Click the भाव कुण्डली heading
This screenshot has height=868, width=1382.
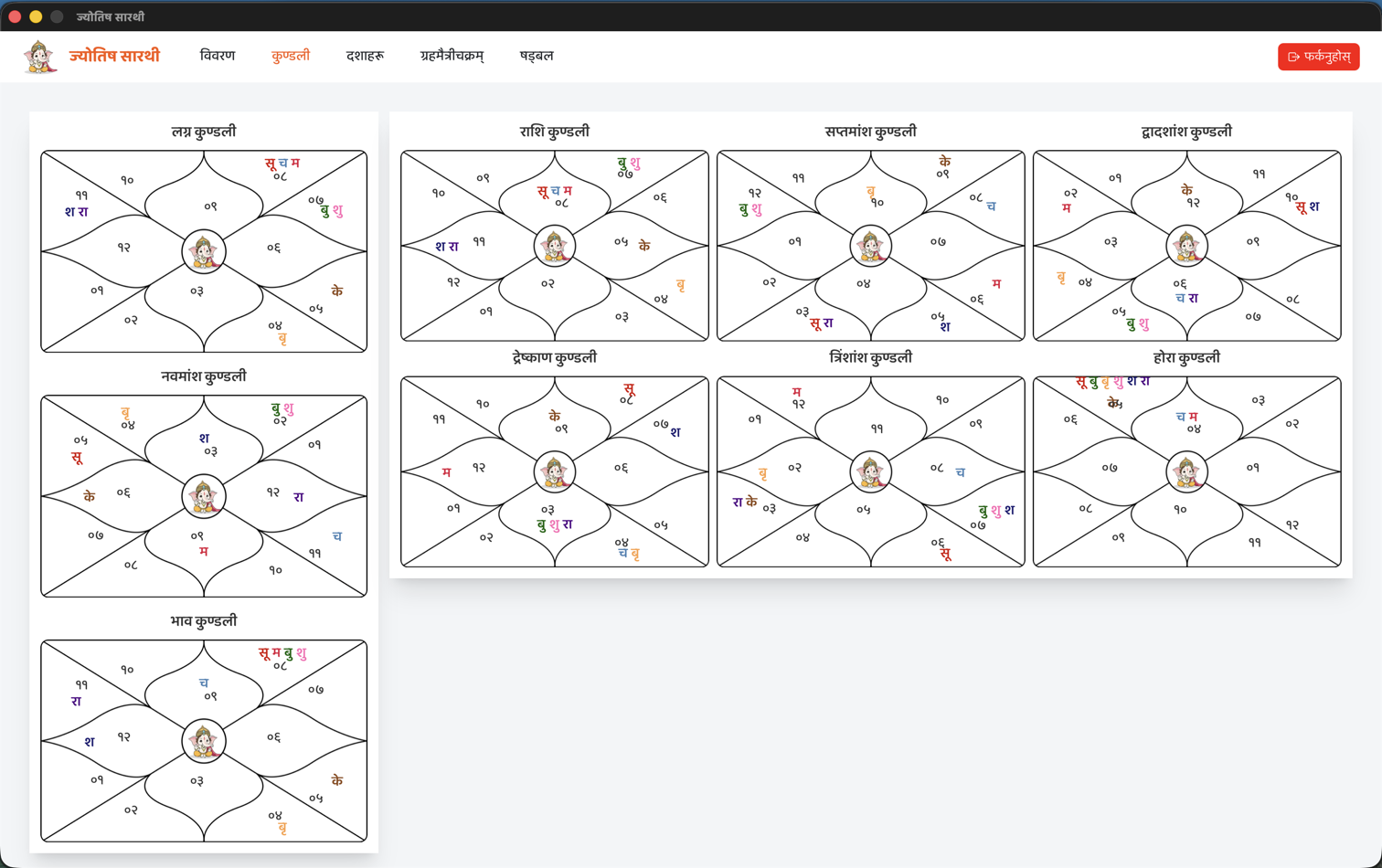click(204, 621)
